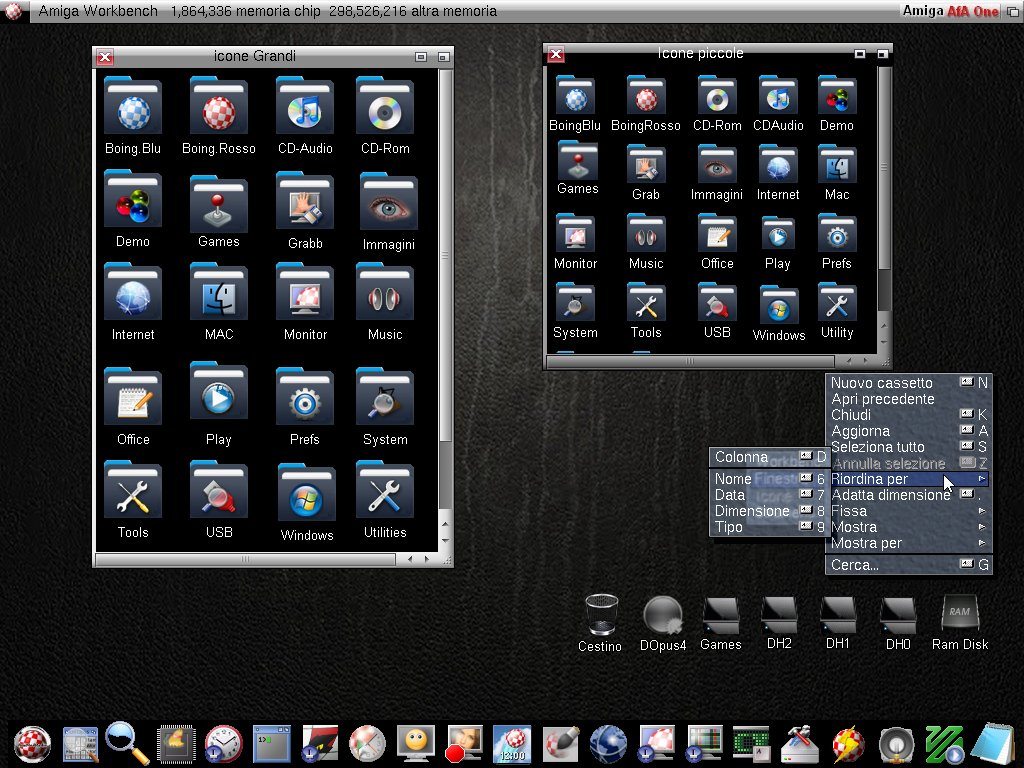
Task: Open the DH0 drive icon
Action: [897, 617]
